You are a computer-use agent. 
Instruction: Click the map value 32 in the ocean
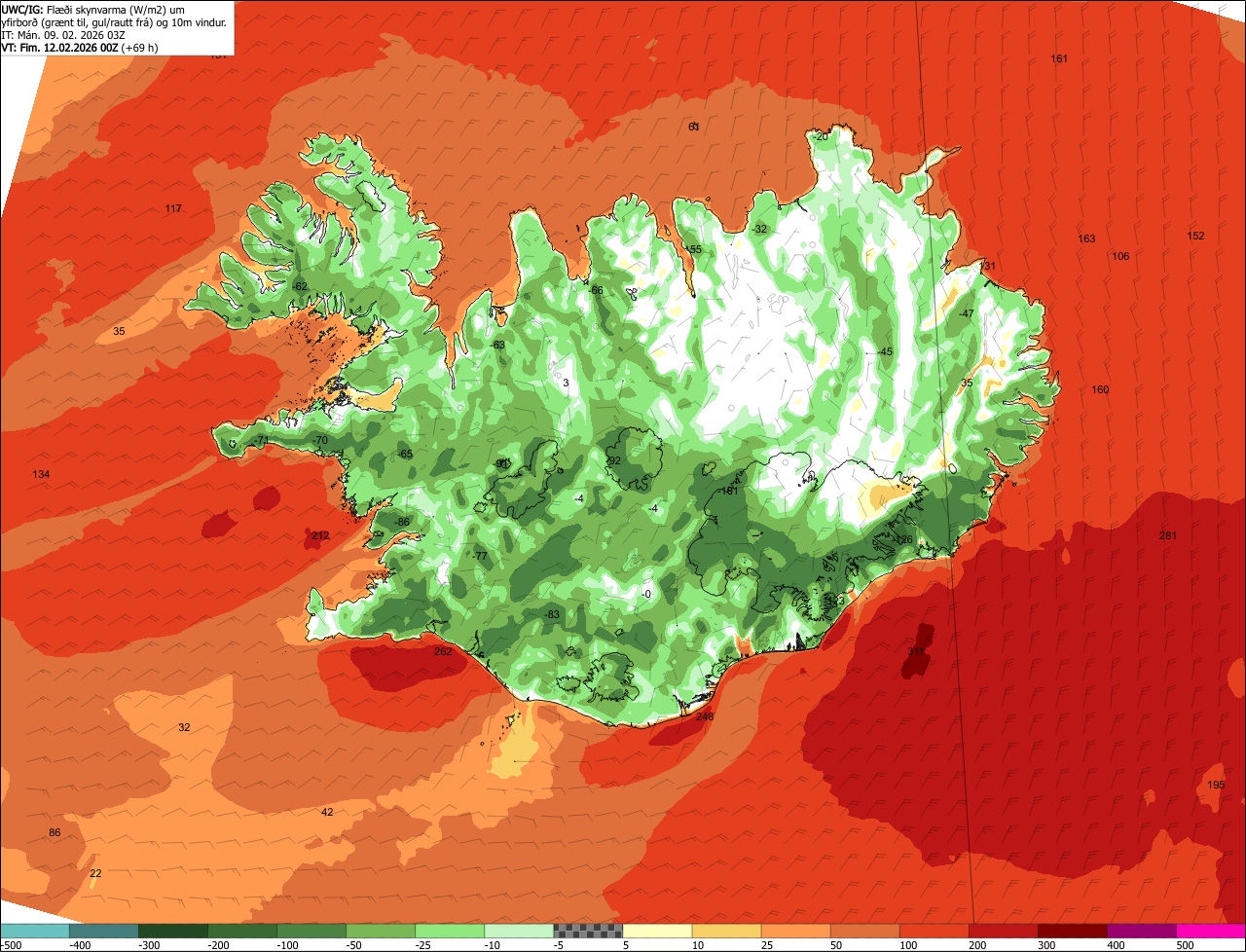click(184, 728)
